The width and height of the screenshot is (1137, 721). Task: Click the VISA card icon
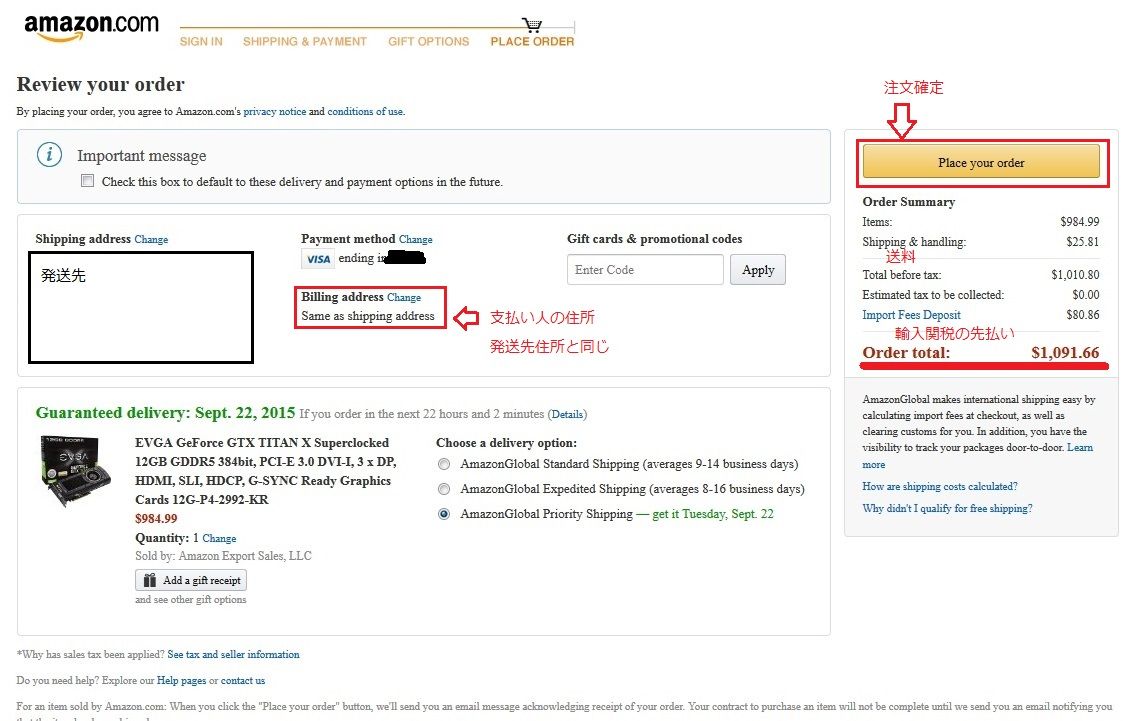(x=318, y=258)
